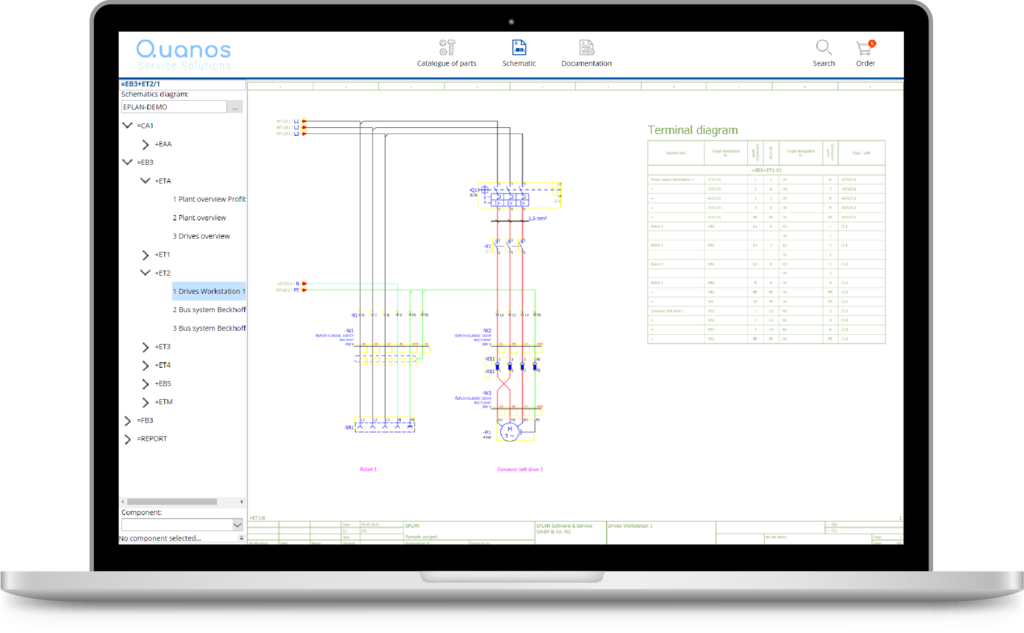Click the Documentation papers icon

(585, 46)
